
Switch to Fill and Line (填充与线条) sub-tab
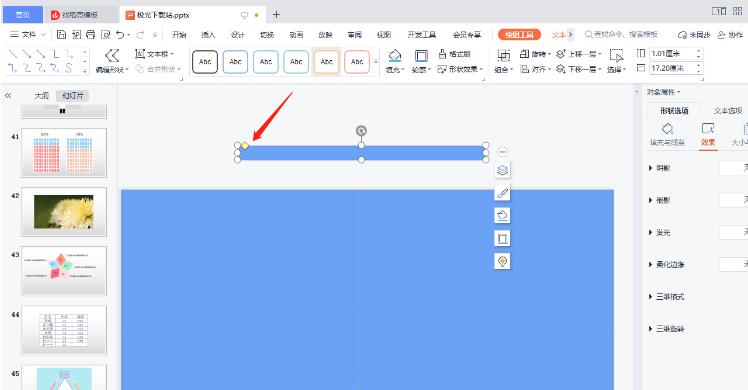point(667,135)
